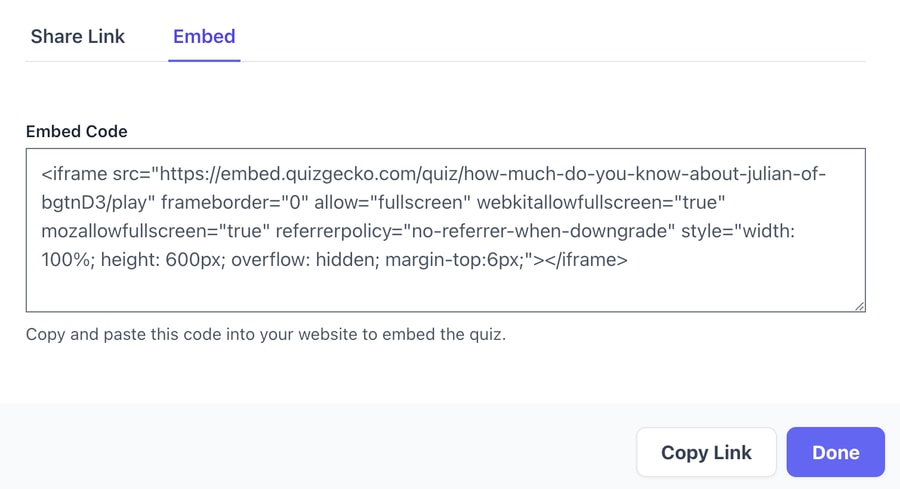
Task: Grab the text area resize handle corner
Action: click(x=859, y=306)
